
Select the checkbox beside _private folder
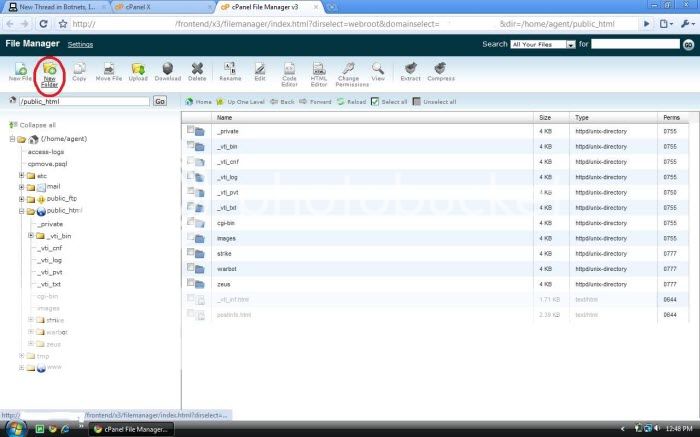(x=190, y=131)
